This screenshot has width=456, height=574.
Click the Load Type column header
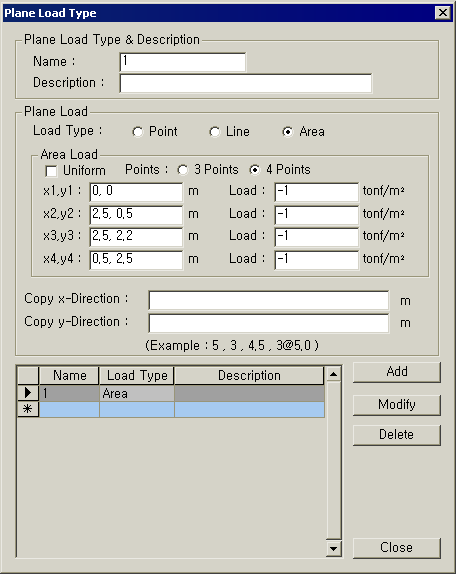137,376
